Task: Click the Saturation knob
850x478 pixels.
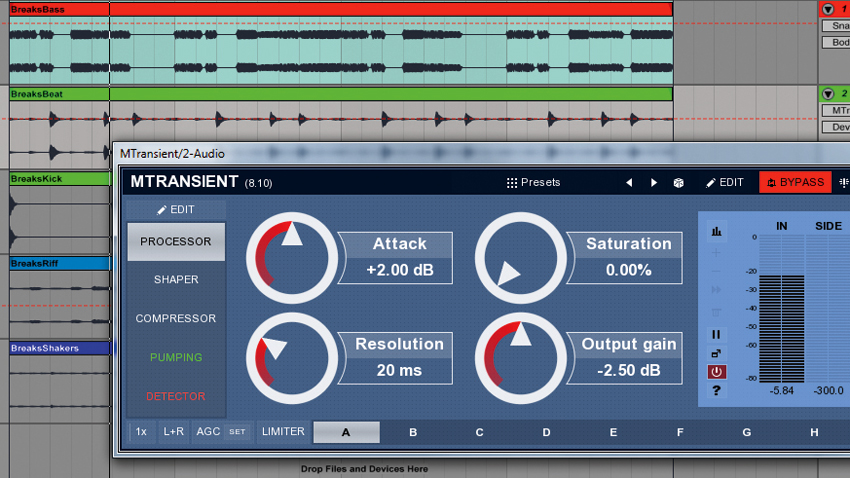Action: tap(520, 258)
